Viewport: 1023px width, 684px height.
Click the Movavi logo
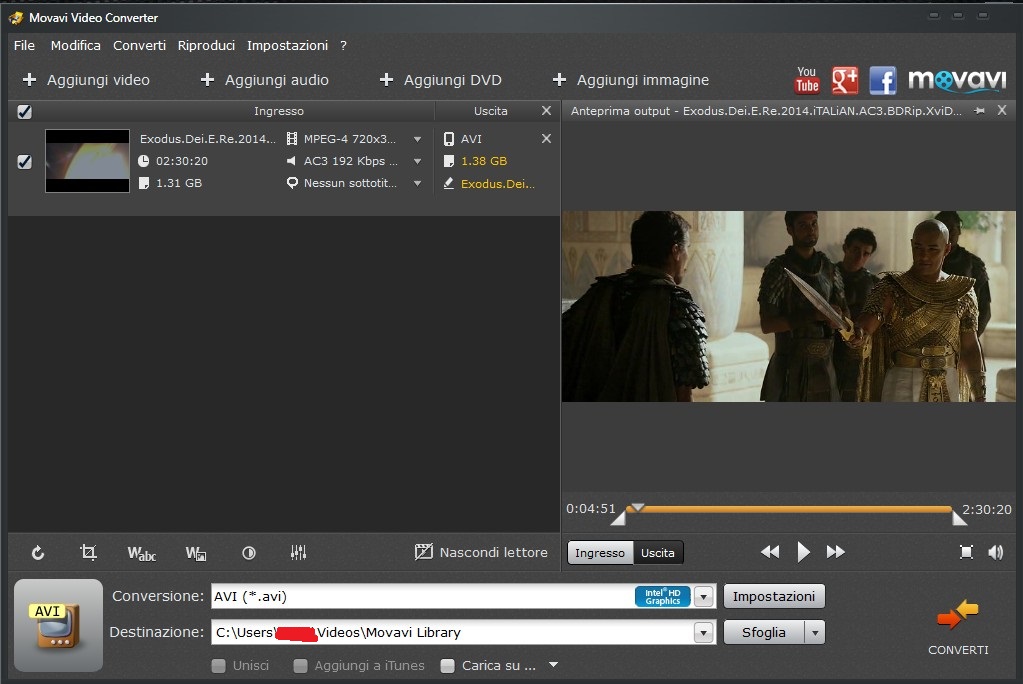pyautogui.click(x=957, y=80)
